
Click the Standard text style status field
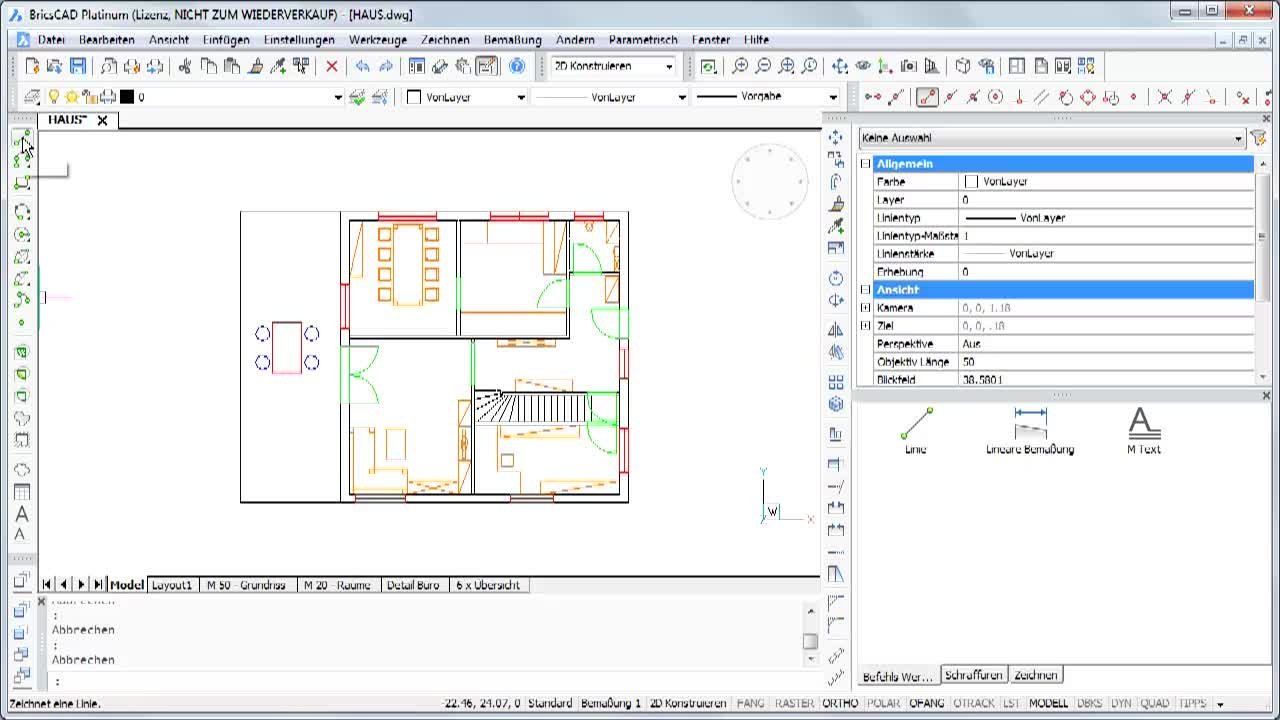[x=550, y=704]
